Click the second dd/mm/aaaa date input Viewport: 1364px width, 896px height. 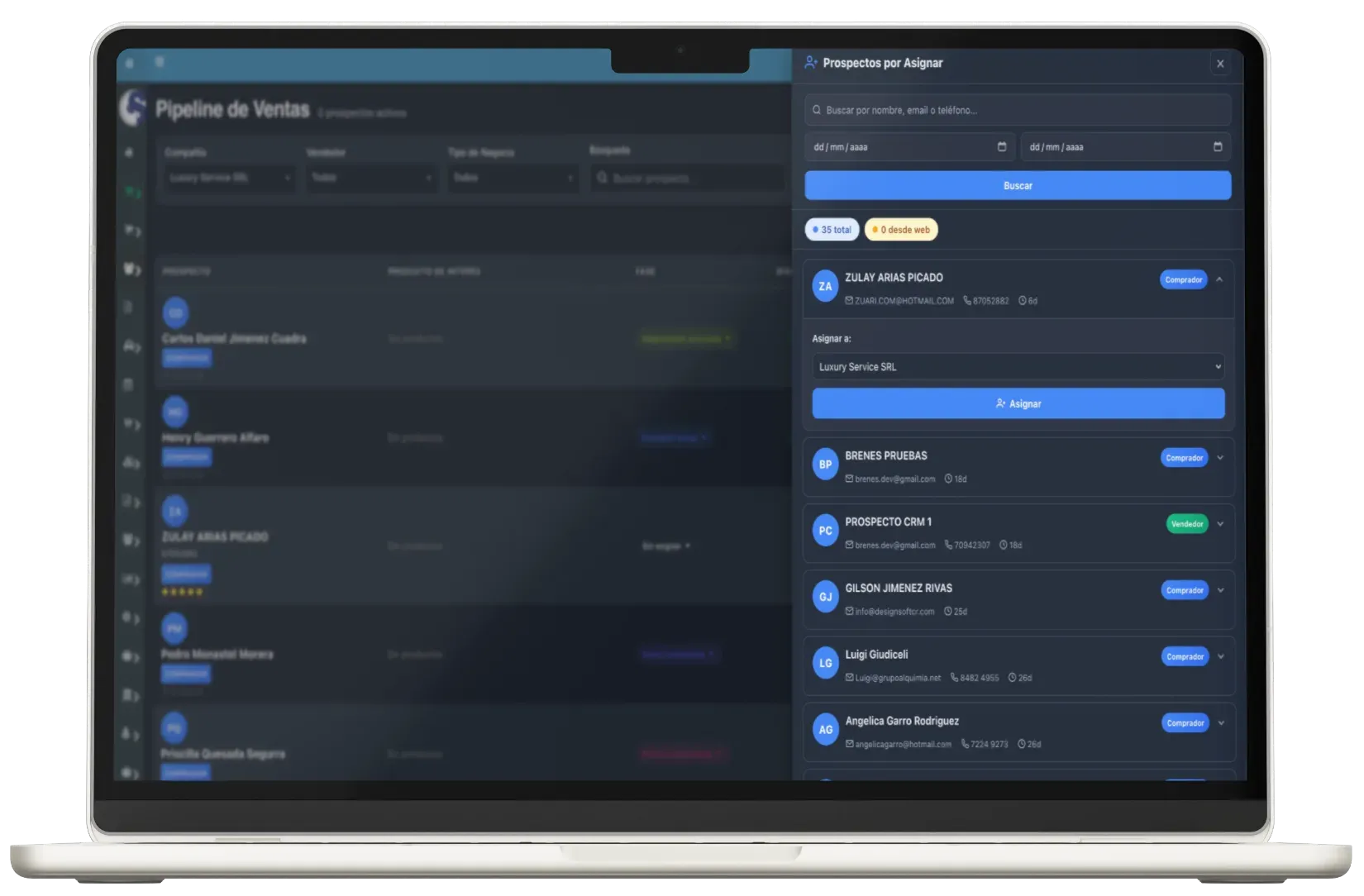(x=1126, y=147)
